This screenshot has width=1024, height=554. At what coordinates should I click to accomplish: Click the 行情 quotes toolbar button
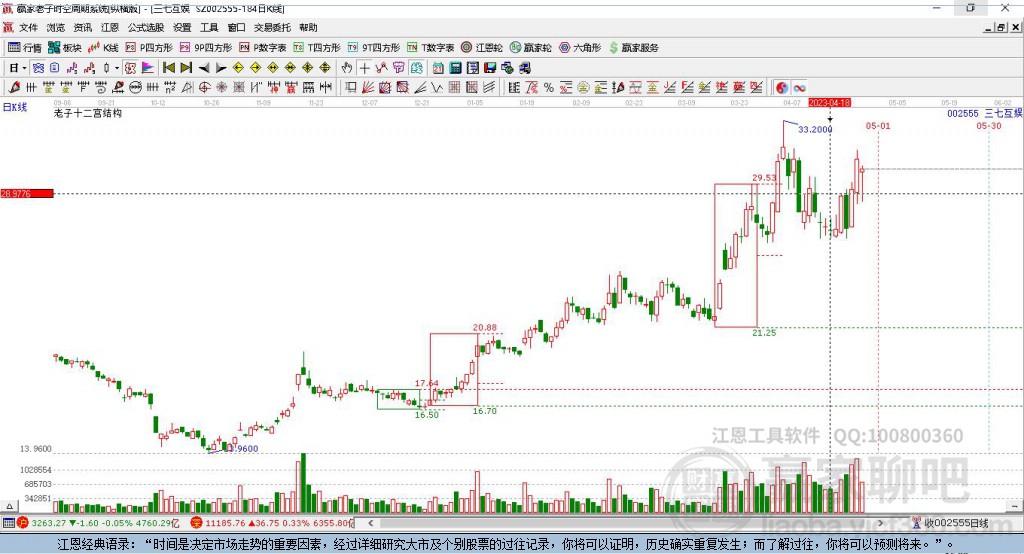click(25, 48)
